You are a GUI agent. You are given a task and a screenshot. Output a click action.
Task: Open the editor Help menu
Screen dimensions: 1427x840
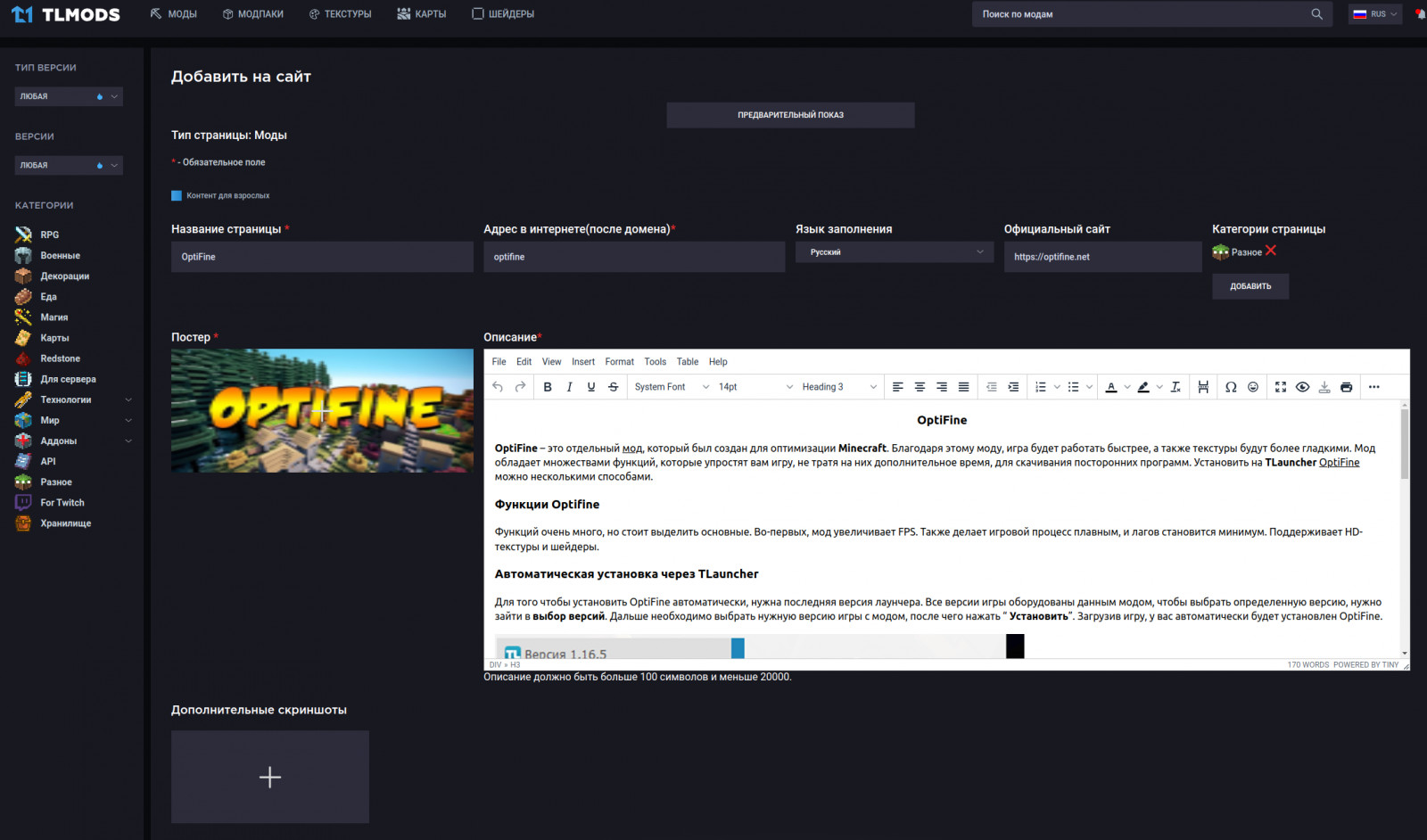(x=718, y=362)
